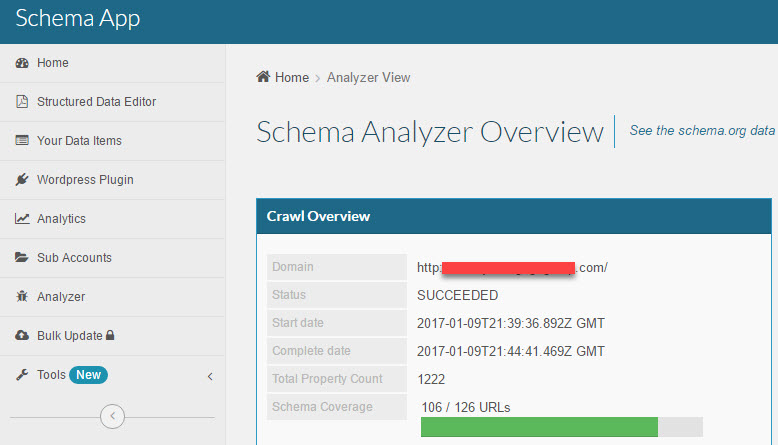Open the Wordpress Plugin page

click(113, 180)
